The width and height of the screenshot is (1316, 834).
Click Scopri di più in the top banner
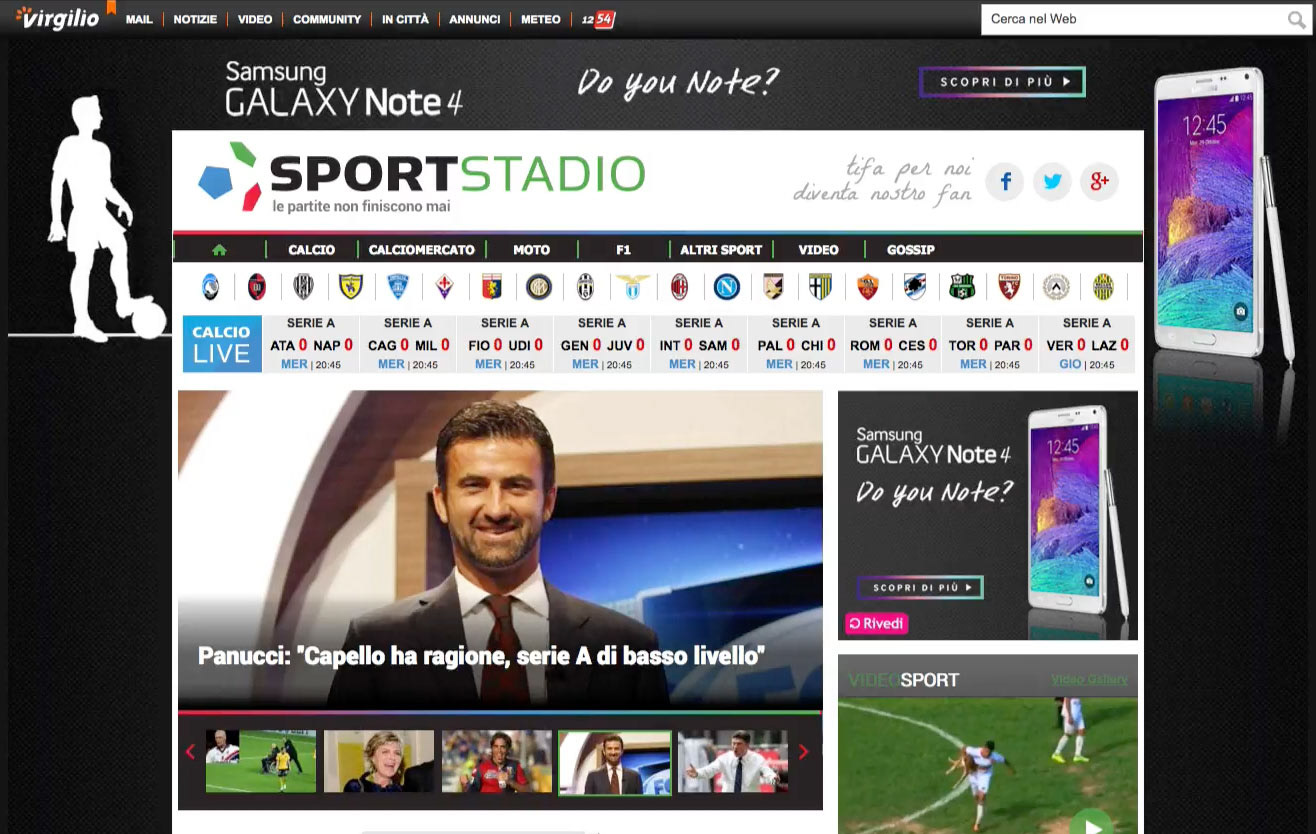click(1002, 82)
